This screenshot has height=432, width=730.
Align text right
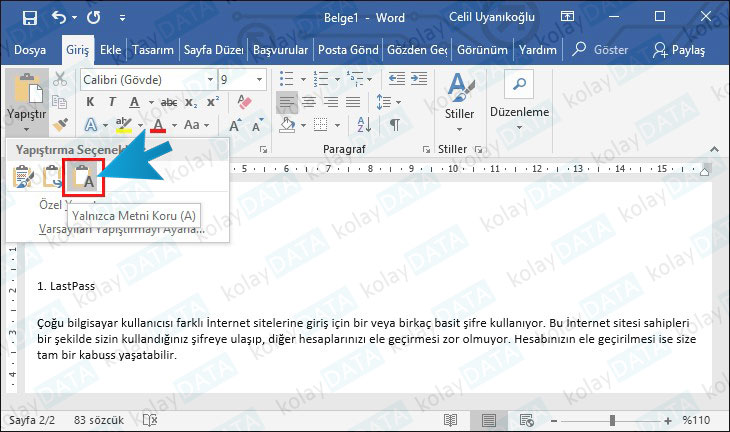click(x=331, y=101)
